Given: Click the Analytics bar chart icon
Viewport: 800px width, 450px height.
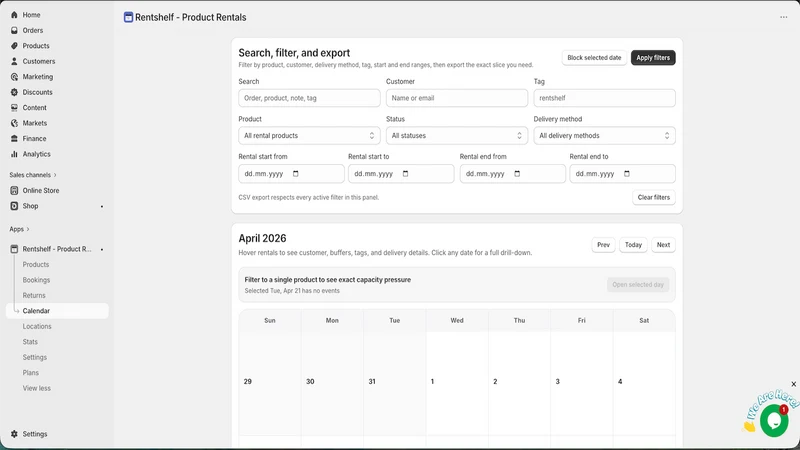Looking at the screenshot, I should 14,154.
